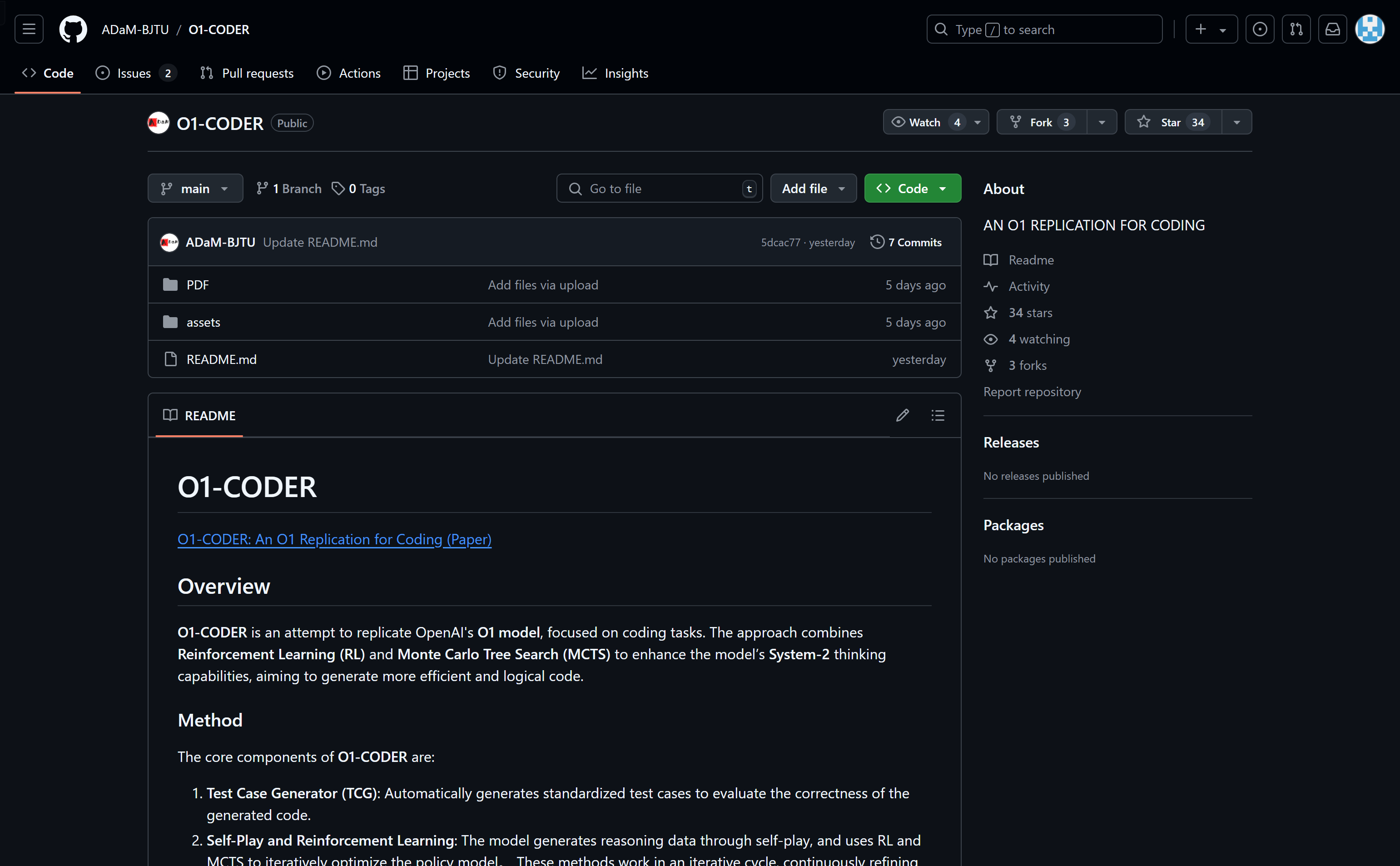Open the Insights tab
Screen dimensions: 1400x866
(x=616, y=73)
